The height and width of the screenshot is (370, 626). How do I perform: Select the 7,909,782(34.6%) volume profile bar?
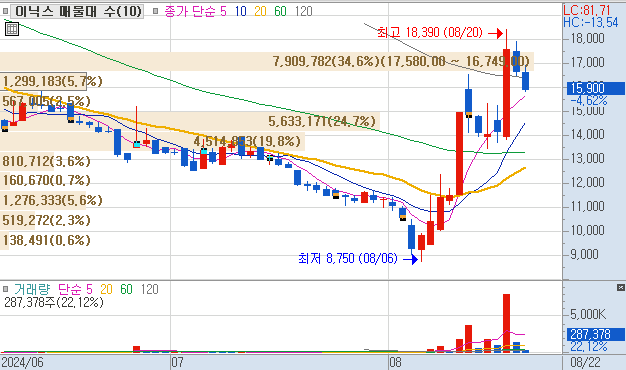click(x=267, y=61)
